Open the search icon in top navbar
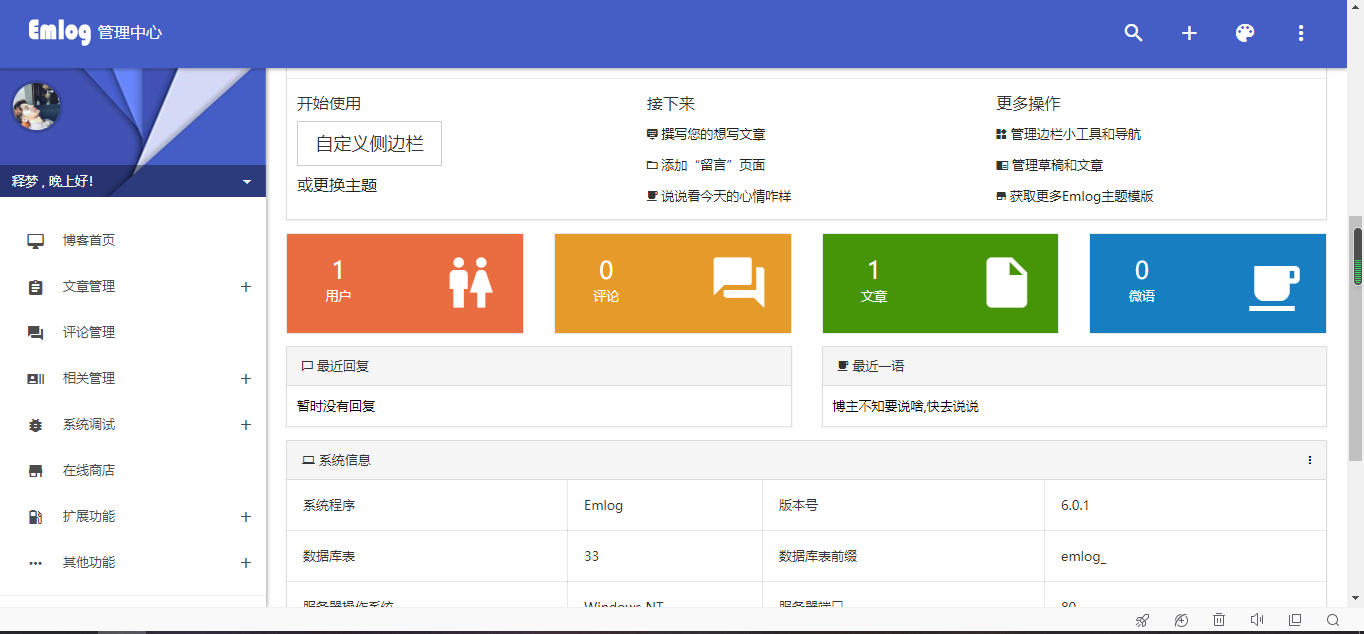 coord(1132,33)
